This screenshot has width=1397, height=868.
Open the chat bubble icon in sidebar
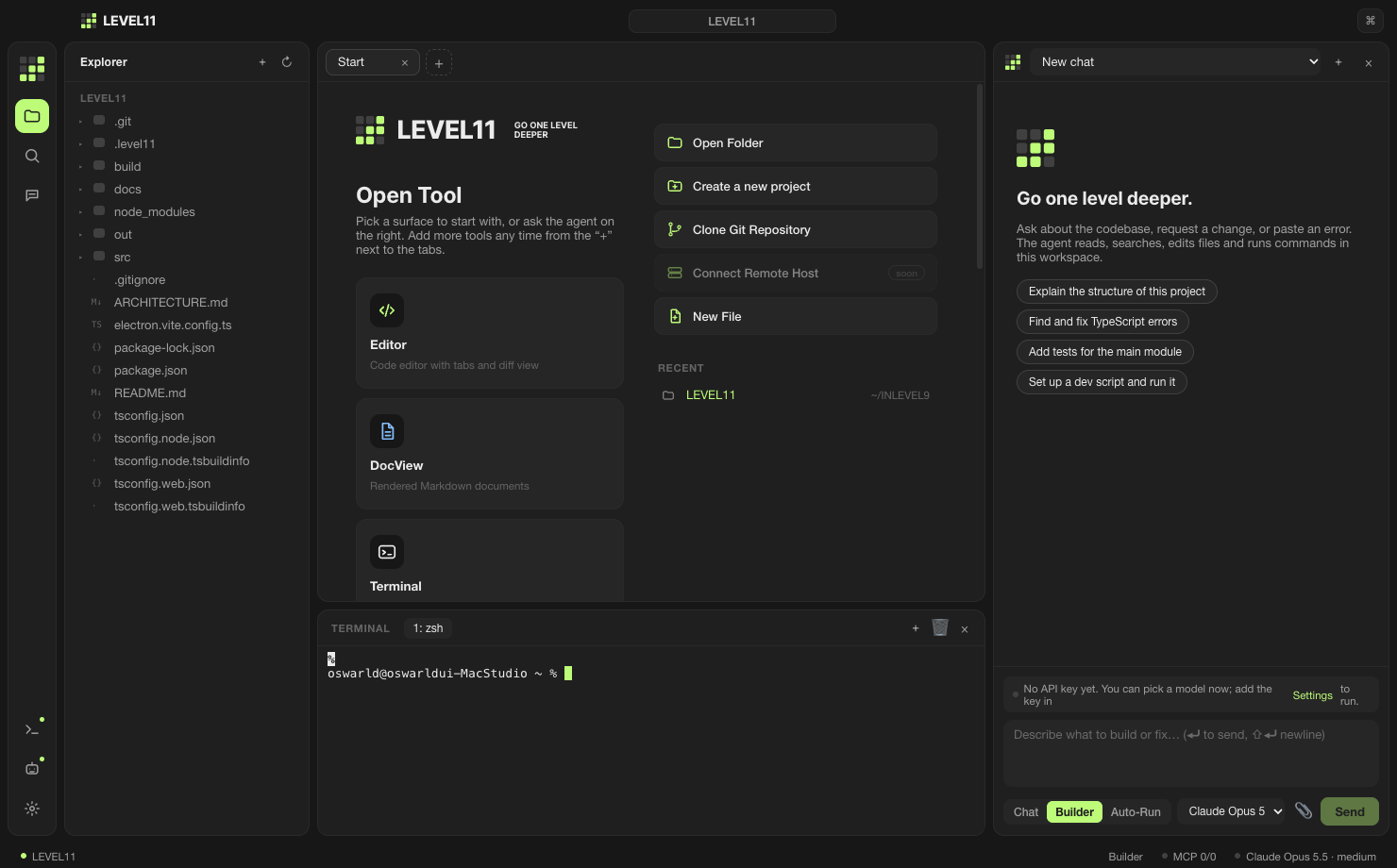(32, 195)
